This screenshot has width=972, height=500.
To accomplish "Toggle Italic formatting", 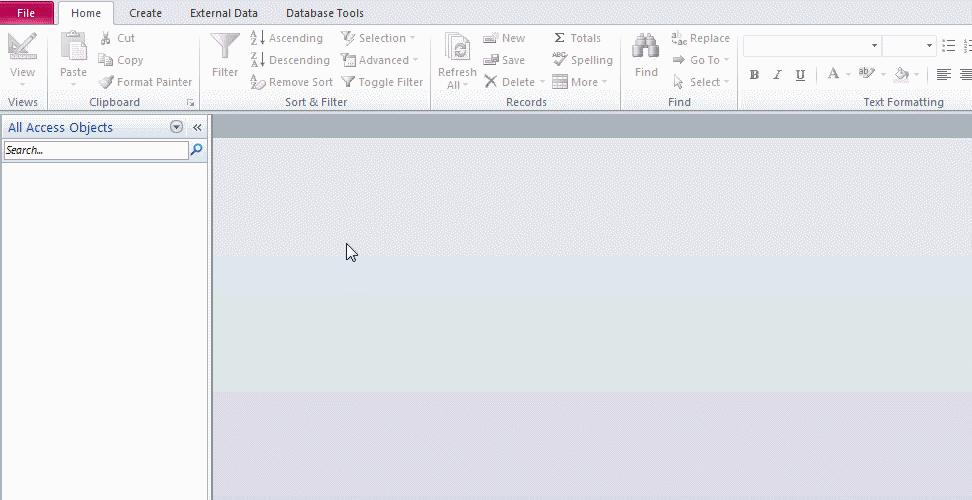I will [x=777, y=75].
